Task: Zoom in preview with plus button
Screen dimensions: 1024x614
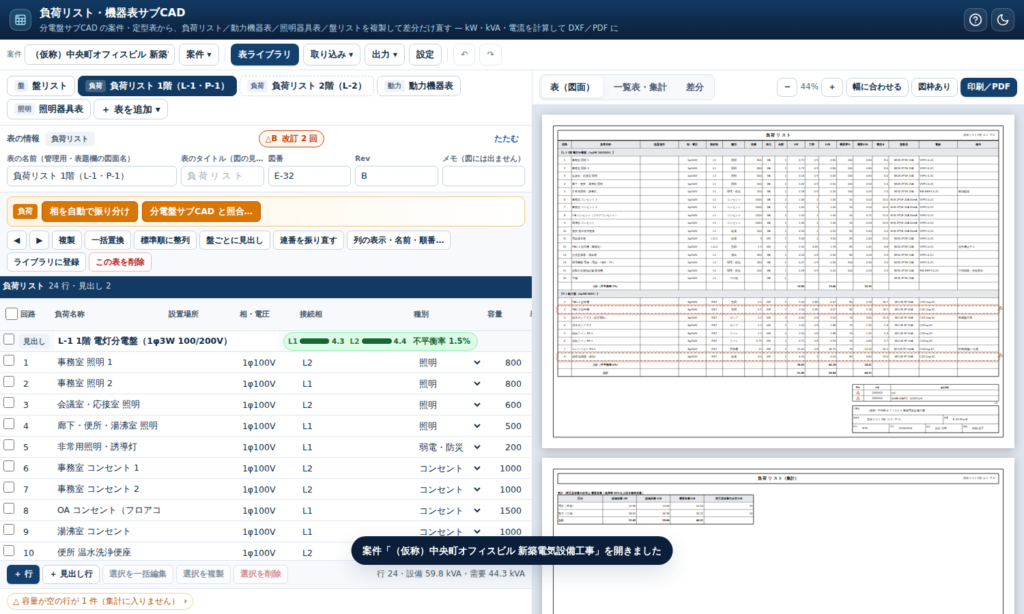Action: coord(832,87)
